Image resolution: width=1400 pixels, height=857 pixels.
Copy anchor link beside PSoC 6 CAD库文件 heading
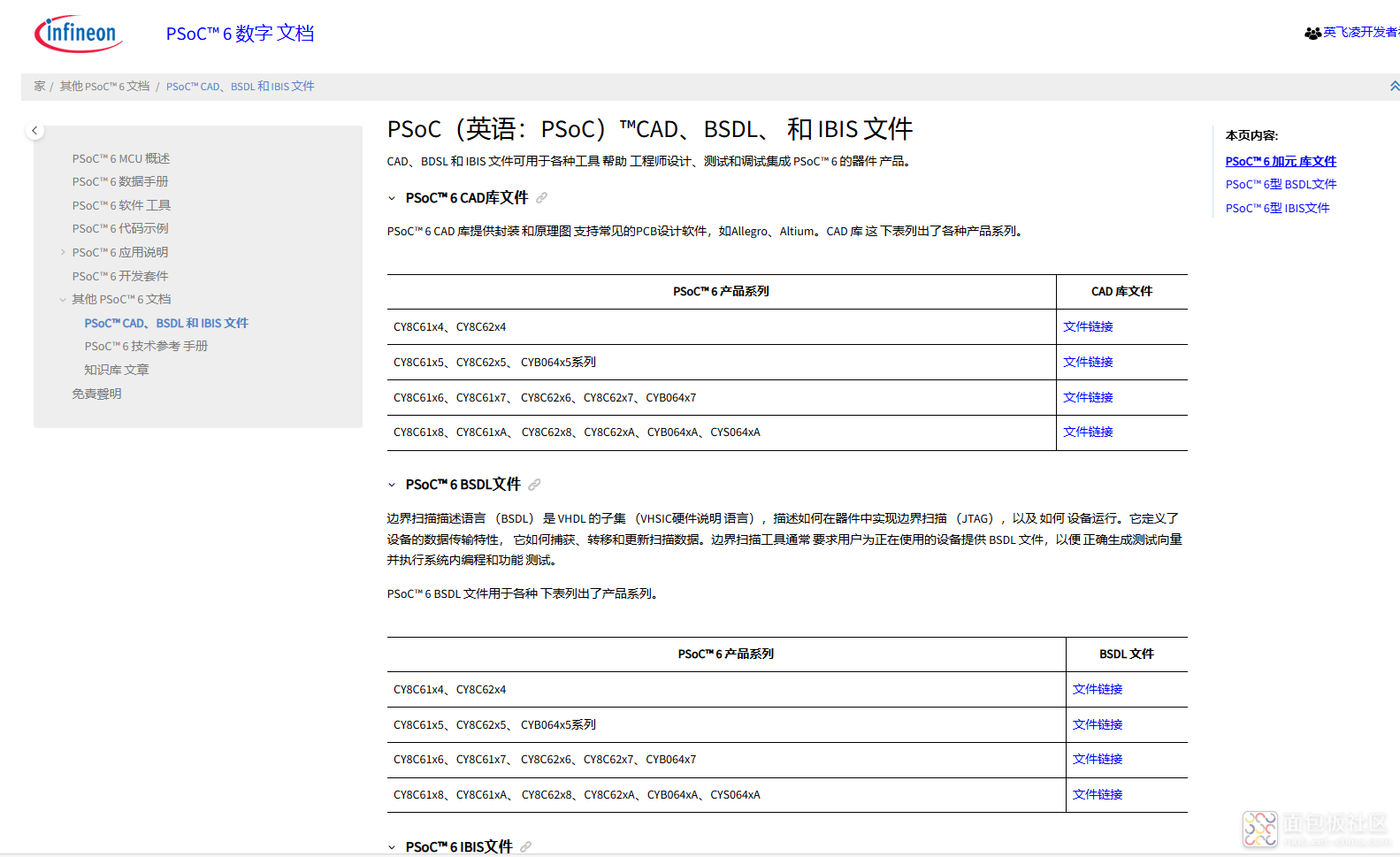point(541,198)
